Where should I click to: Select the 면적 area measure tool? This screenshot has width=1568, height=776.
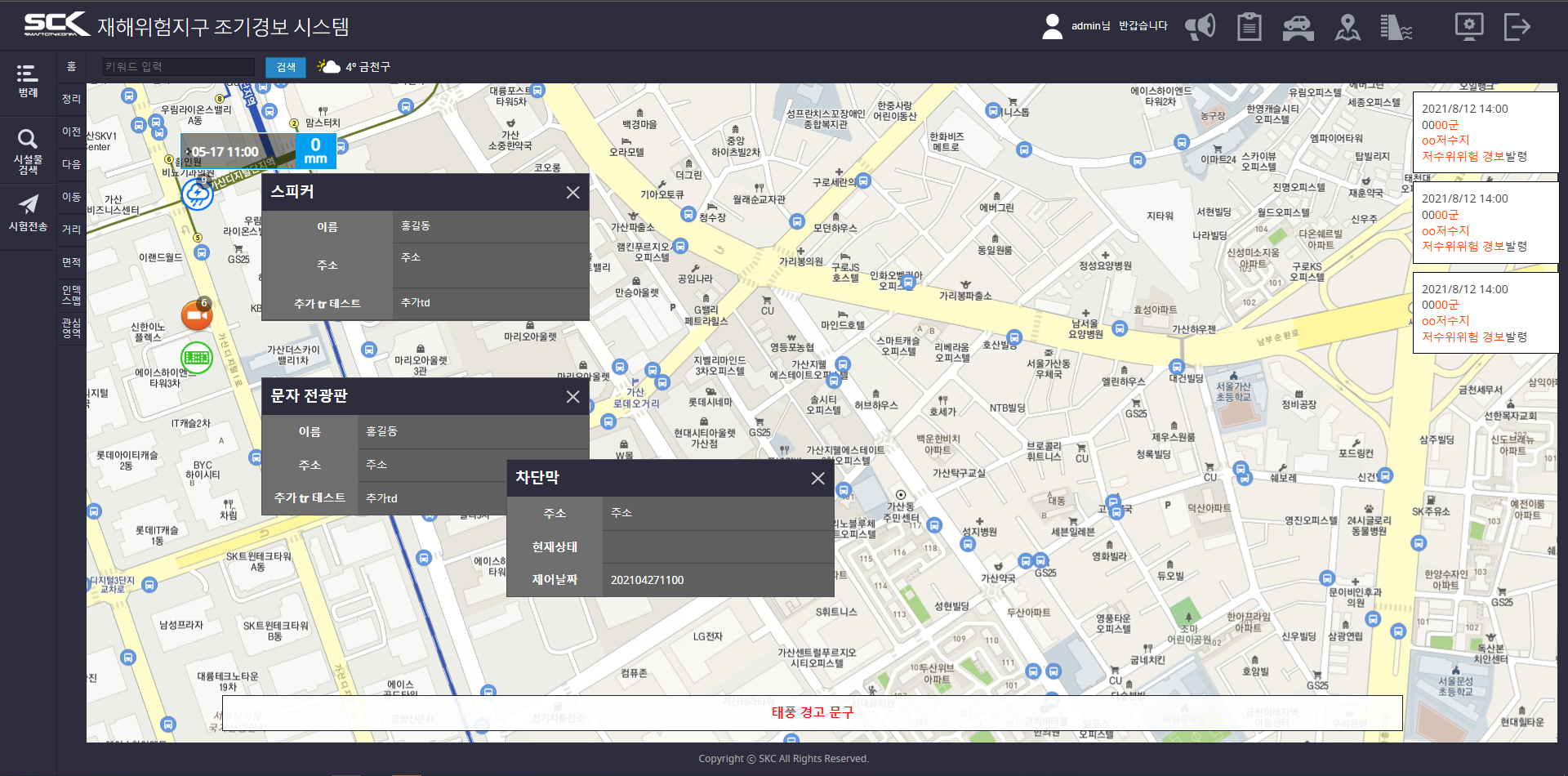click(72, 262)
